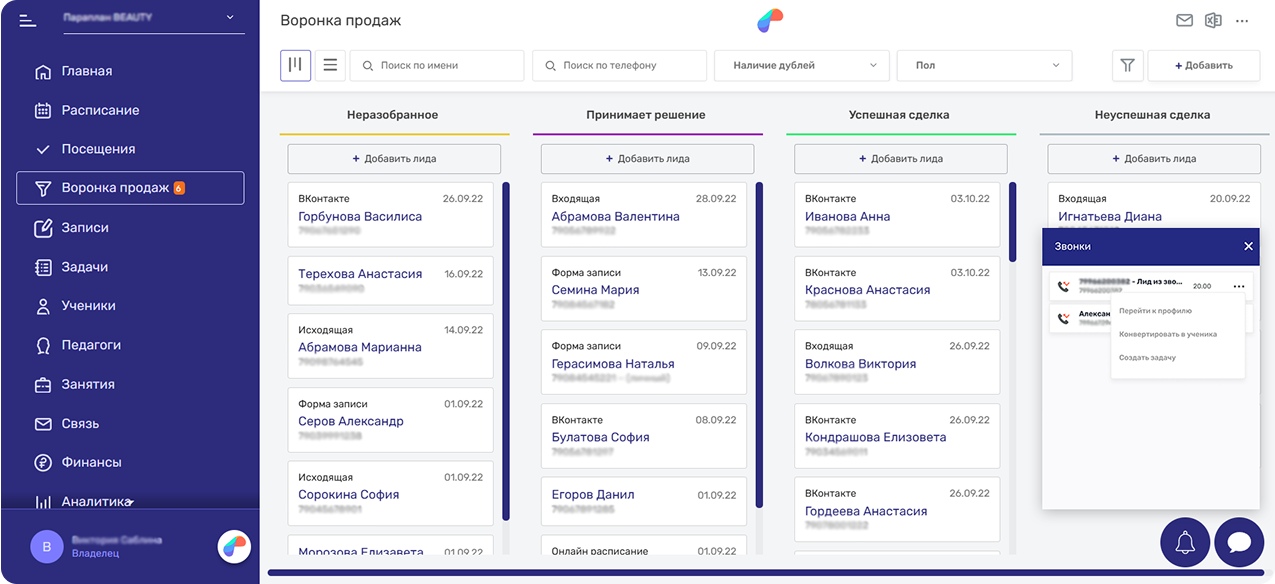Switch to kanban column view
The image size is (1275, 584).
[x=295, y=65]
